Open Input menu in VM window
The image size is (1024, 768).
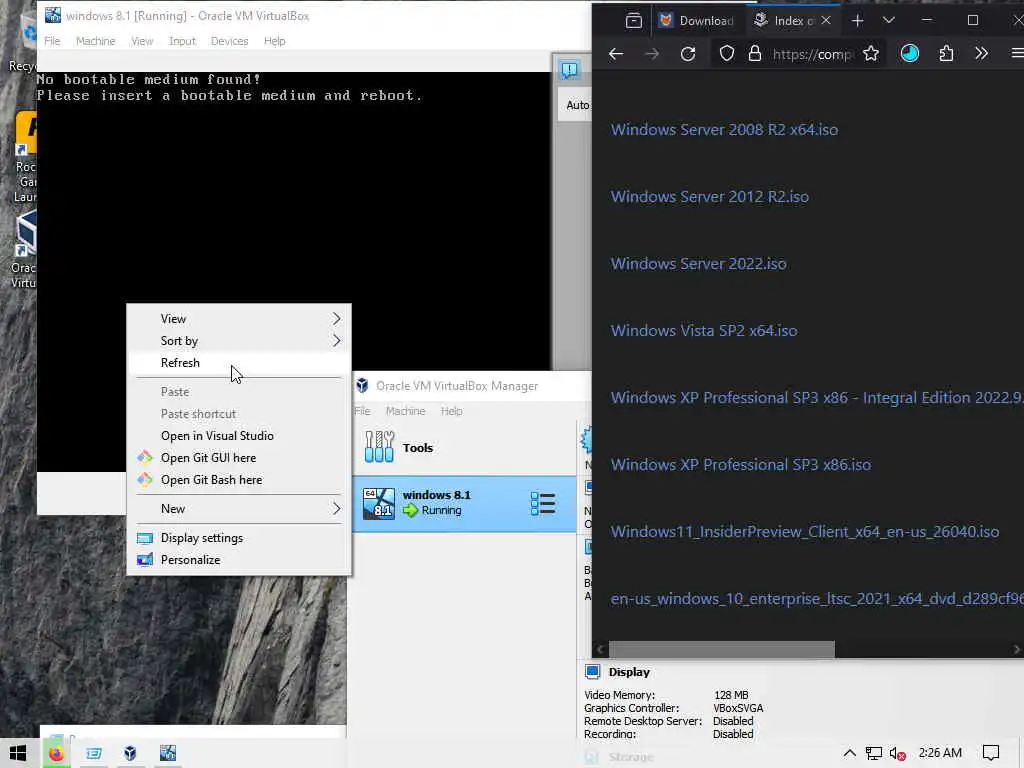pyautogui.click(x=182, y=41)
